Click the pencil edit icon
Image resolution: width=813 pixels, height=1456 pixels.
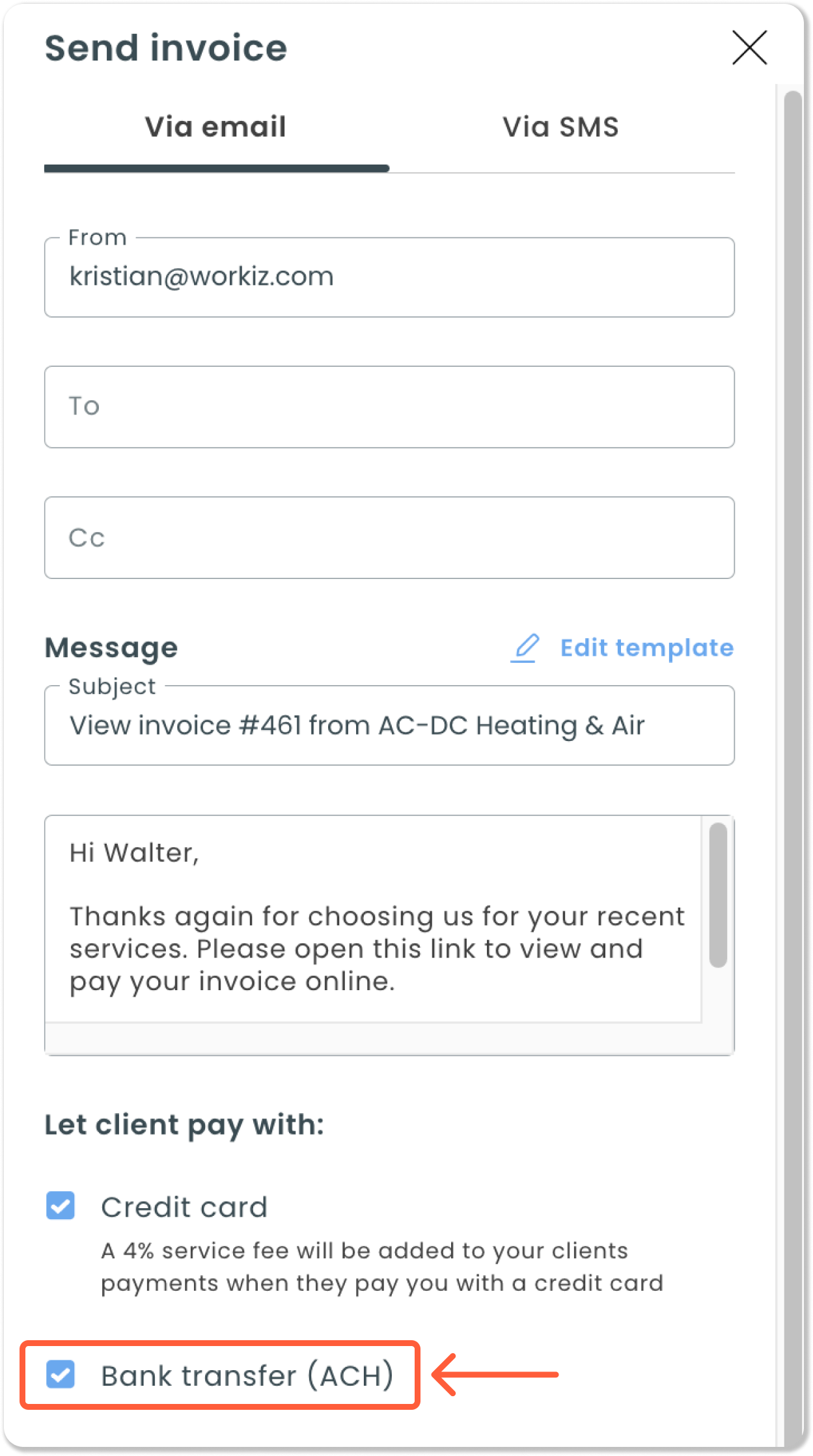pos(525,648)
